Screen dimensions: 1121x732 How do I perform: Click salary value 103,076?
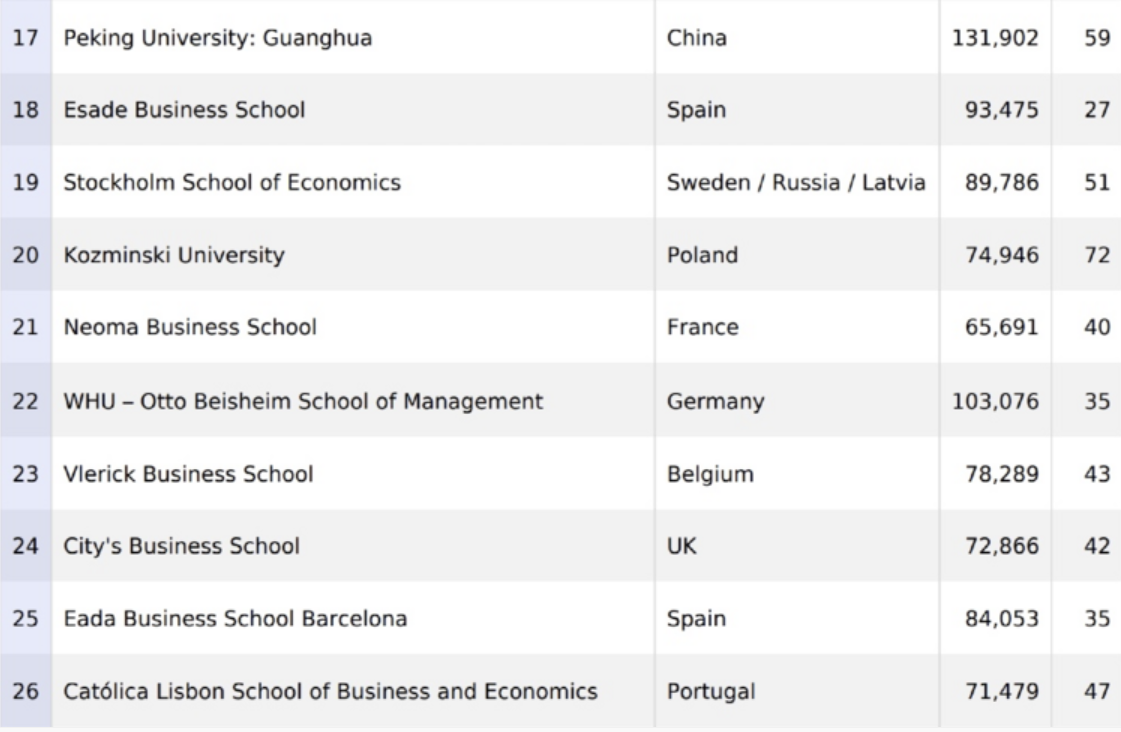(x=1006, y=402)
